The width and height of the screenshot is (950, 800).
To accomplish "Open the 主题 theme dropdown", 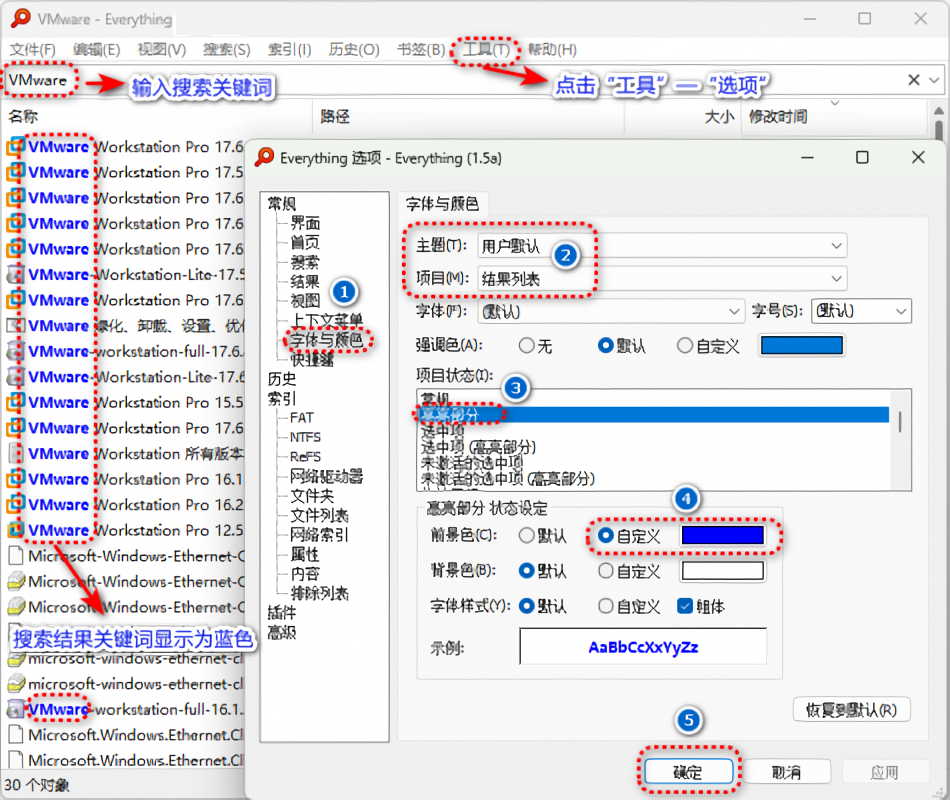I will click(662, 245).
